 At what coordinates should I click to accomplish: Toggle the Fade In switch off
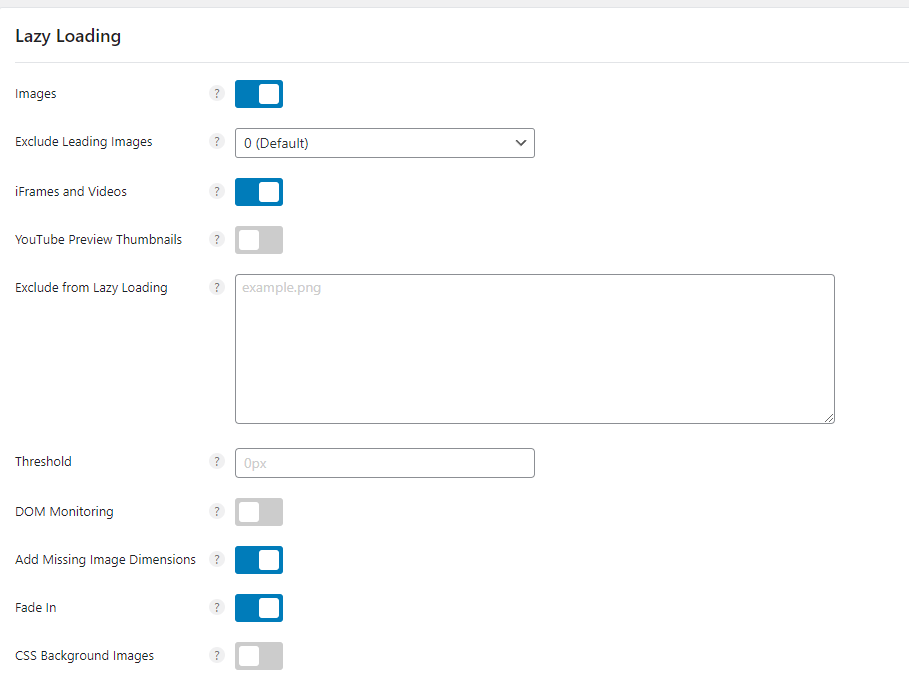click(259, 608)
